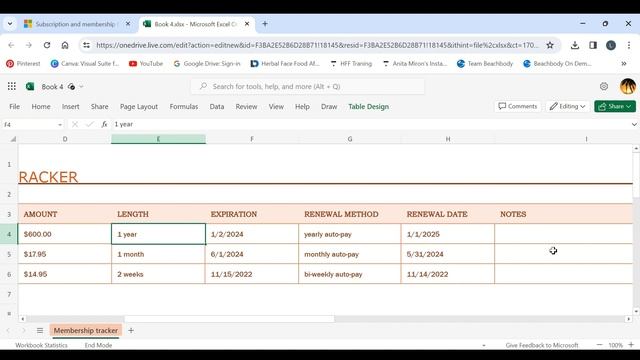Open the Chrome three-dot menu
The image size is (640, 360).
coord(629,45)
